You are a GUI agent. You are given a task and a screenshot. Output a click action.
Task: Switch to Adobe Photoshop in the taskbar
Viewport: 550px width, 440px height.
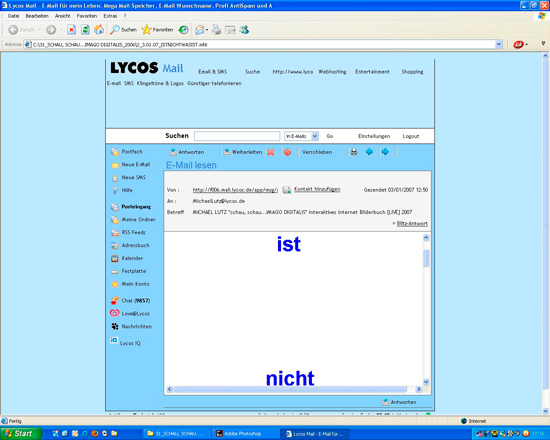click(243, 434)
